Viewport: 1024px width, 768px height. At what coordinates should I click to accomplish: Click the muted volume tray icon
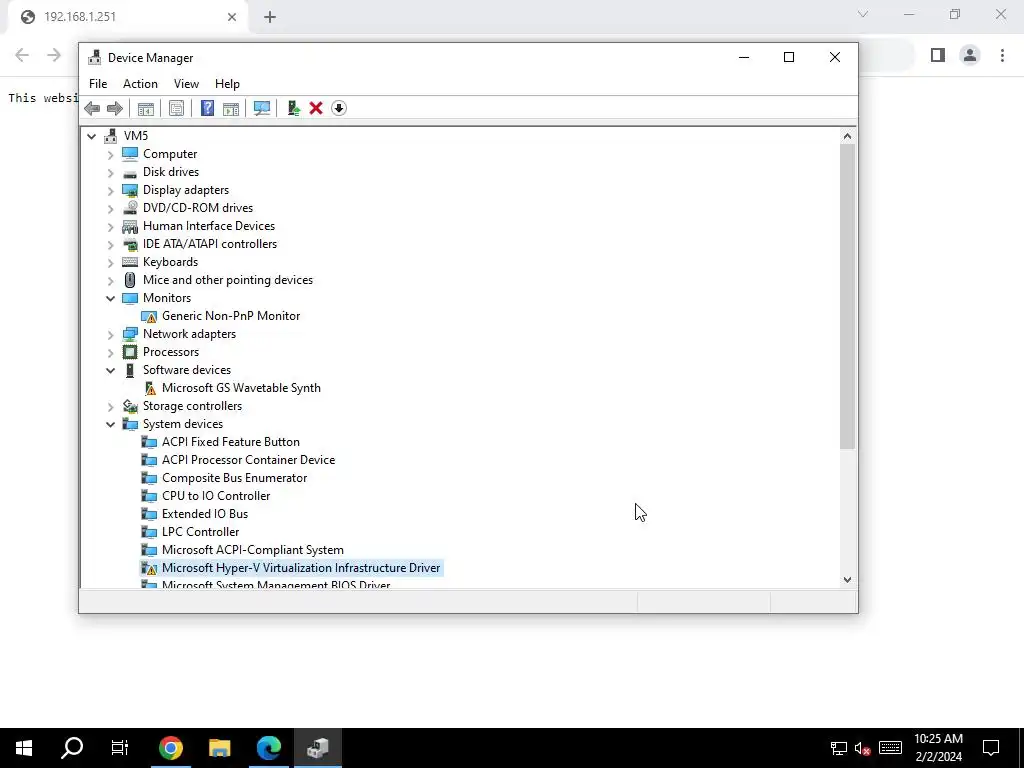[x=862, y=748]
